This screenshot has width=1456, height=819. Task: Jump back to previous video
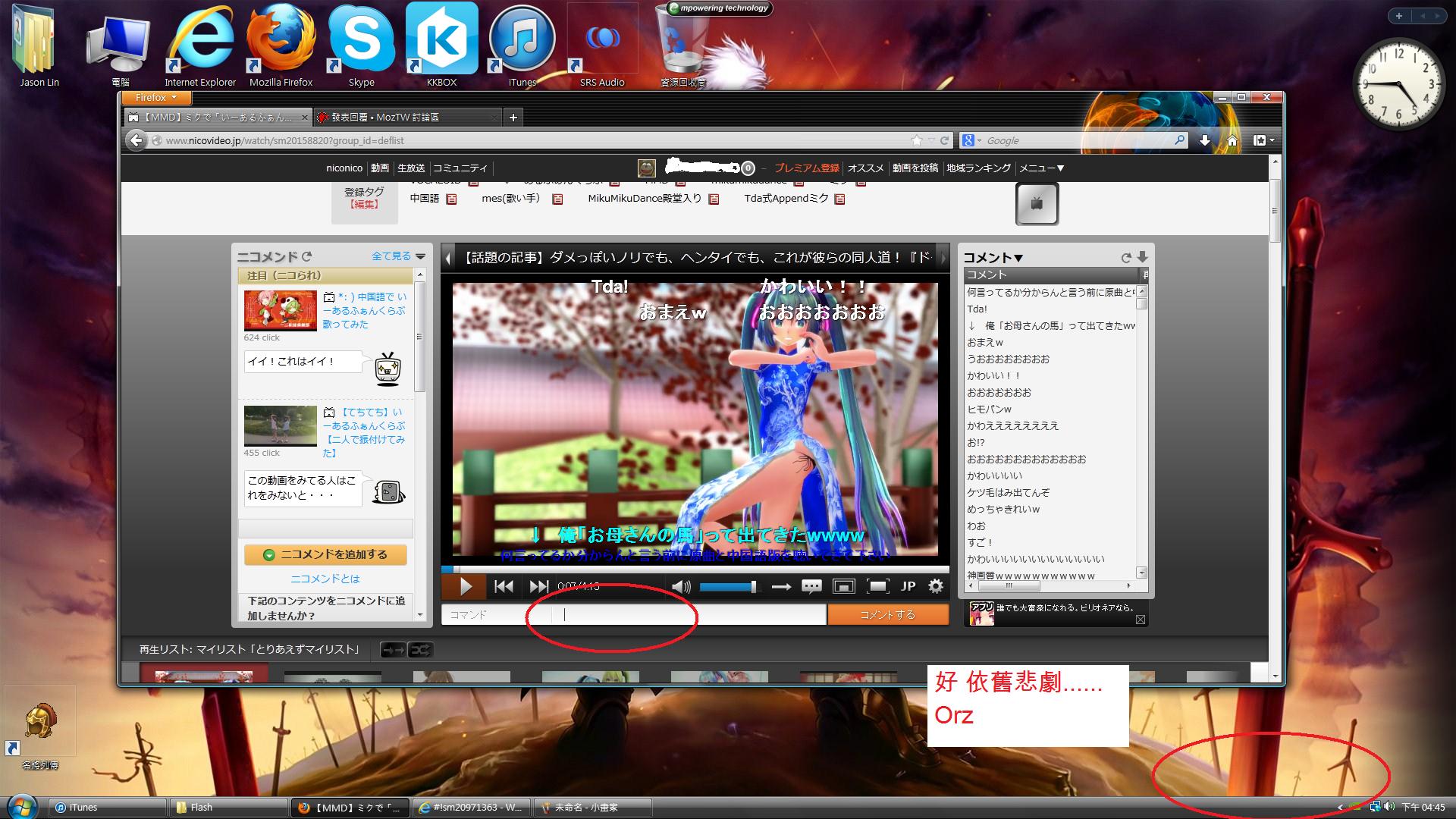pyautogui.click(x=504, y=586)
